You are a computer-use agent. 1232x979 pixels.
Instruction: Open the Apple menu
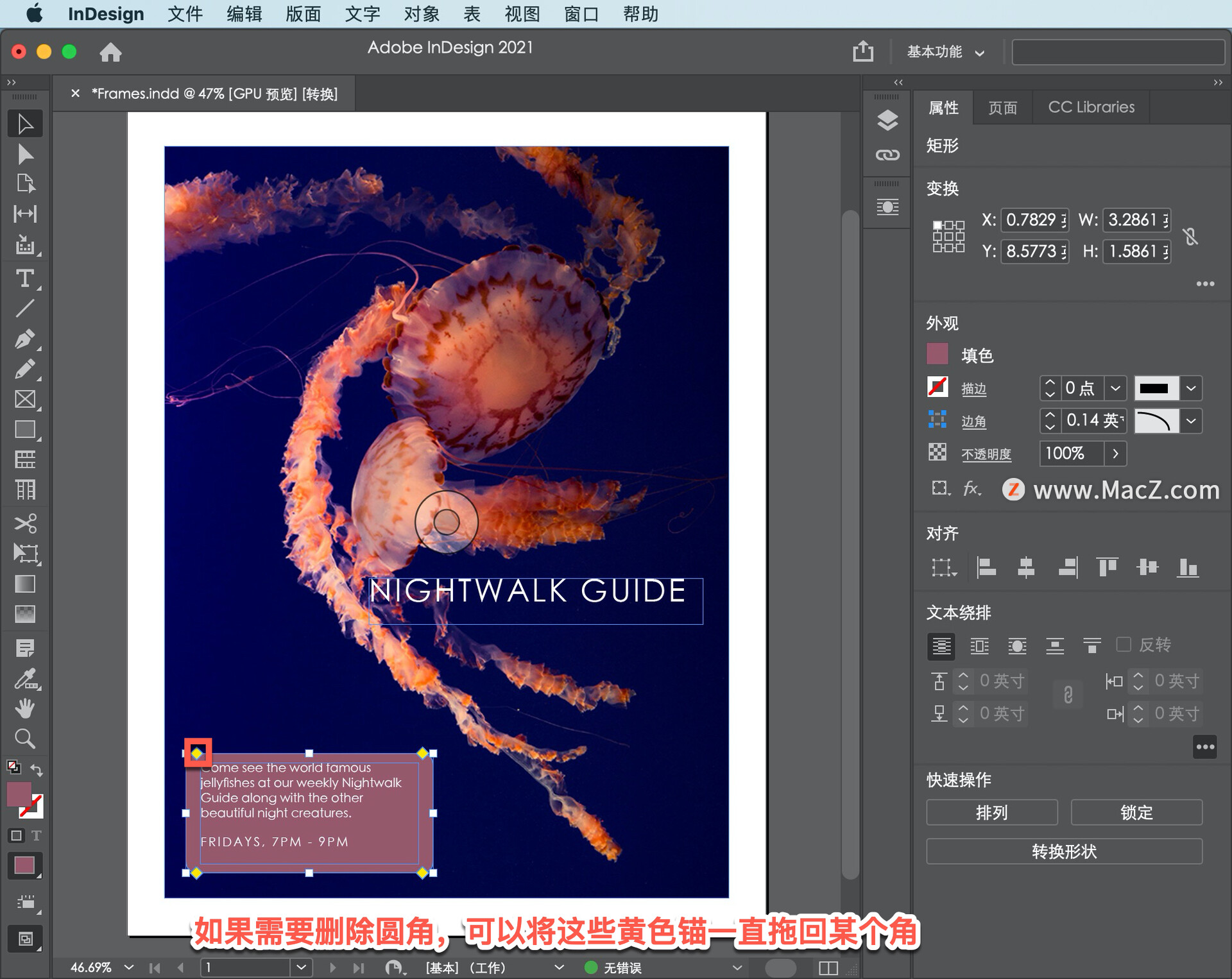[35, 13]
